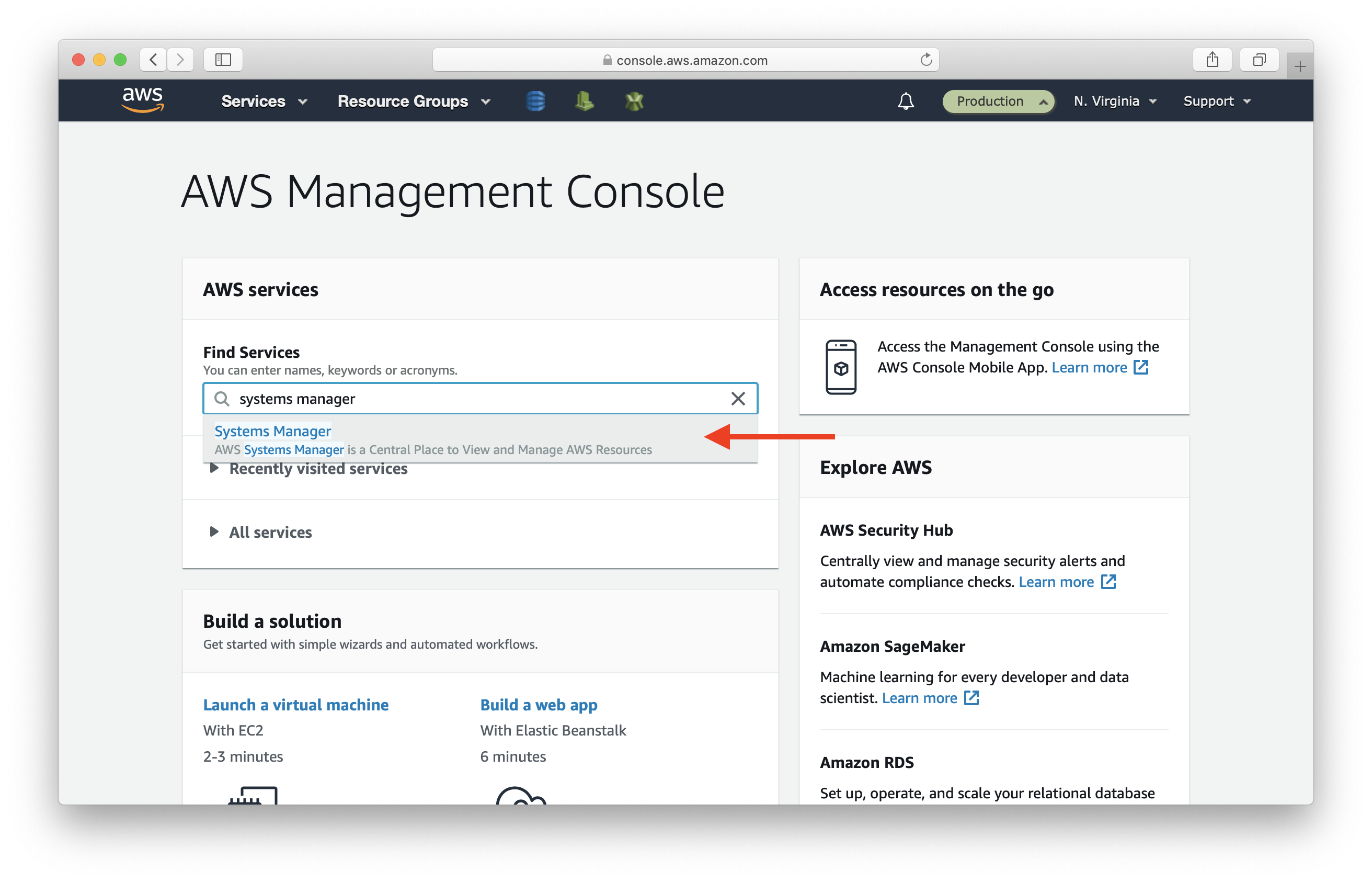Expand All services section

point(261,532)
